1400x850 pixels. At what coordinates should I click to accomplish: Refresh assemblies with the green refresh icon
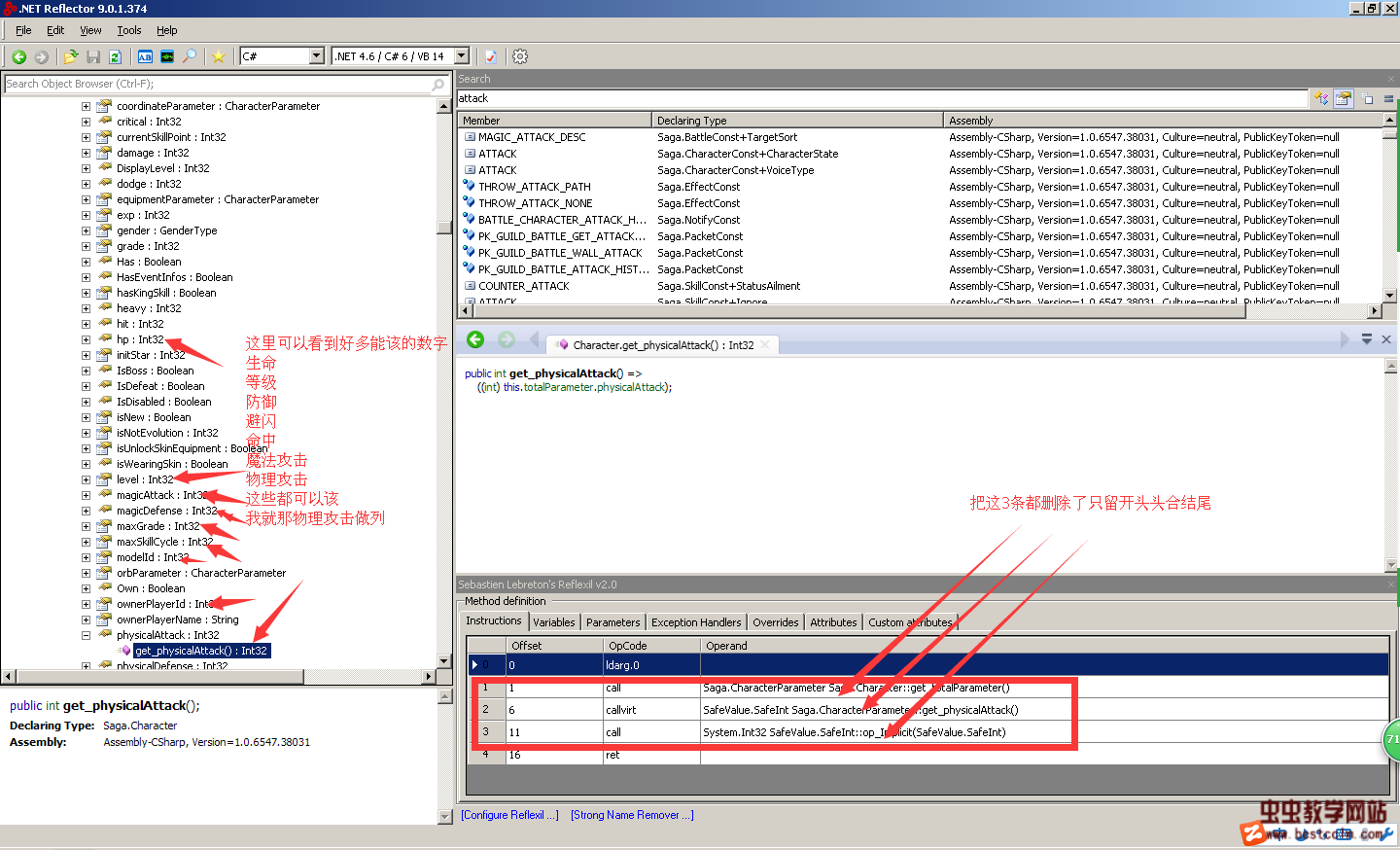pos(115,56)
